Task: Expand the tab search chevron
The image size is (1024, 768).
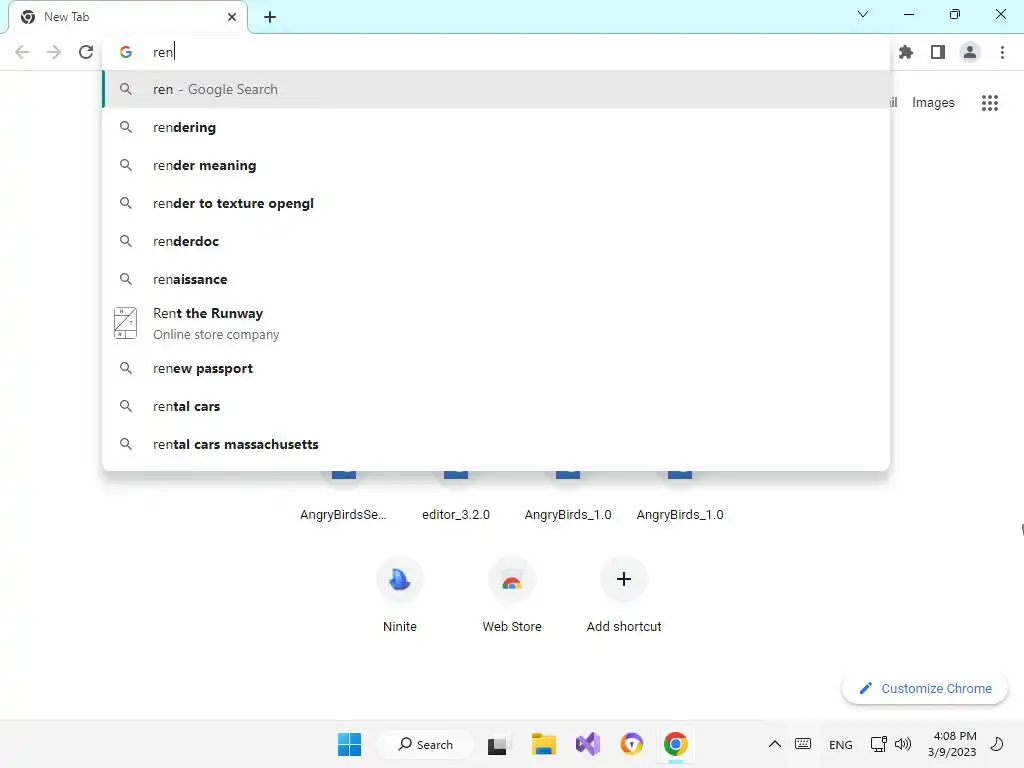Action: pos(863,14)
